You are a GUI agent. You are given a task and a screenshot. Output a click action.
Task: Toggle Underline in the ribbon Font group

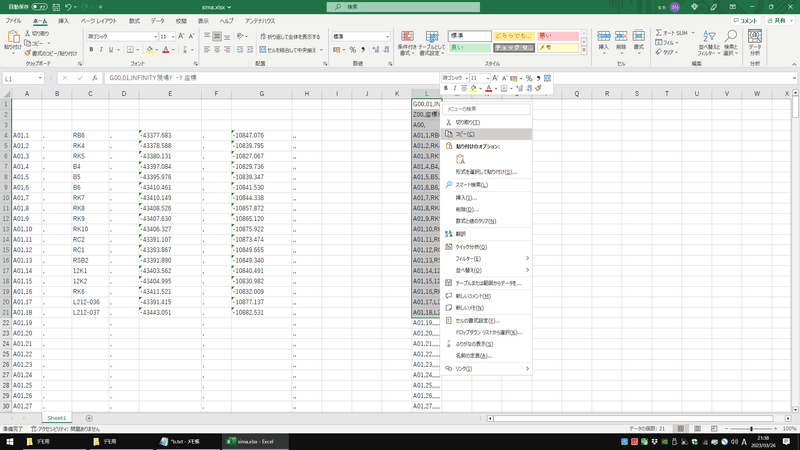pyautogui.click(x=111, y=49)
